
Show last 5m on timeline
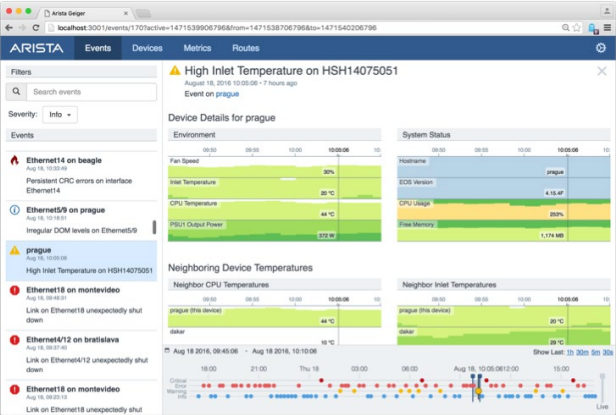tap(596, 352)
